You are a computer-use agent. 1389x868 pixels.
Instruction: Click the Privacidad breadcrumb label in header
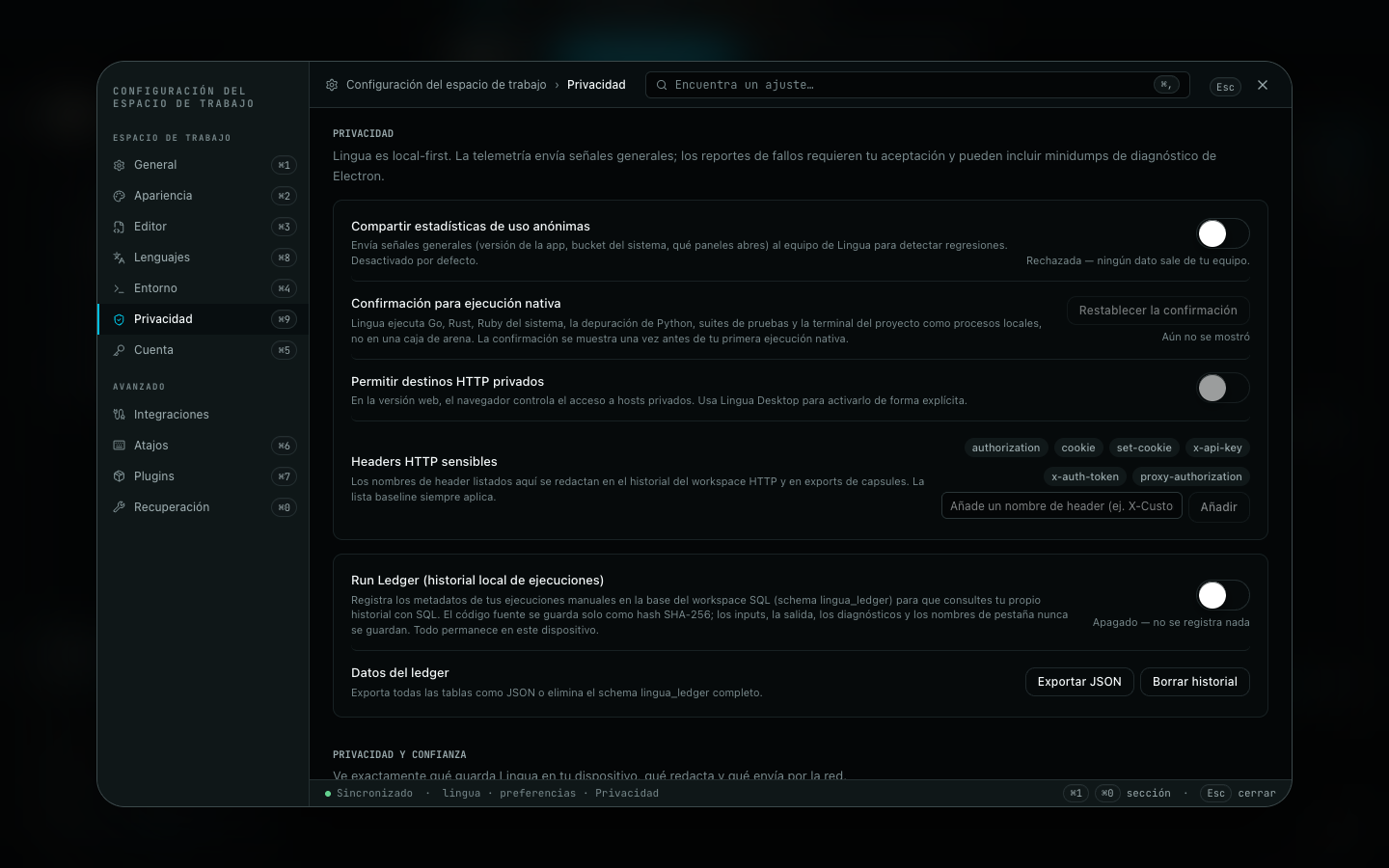point(596,85)
